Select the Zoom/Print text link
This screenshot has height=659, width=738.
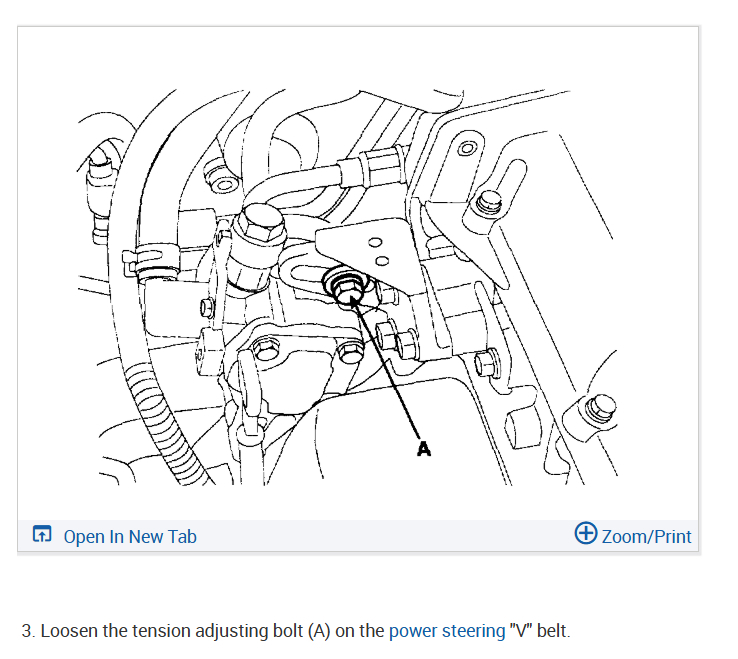[x=646, y=537]
